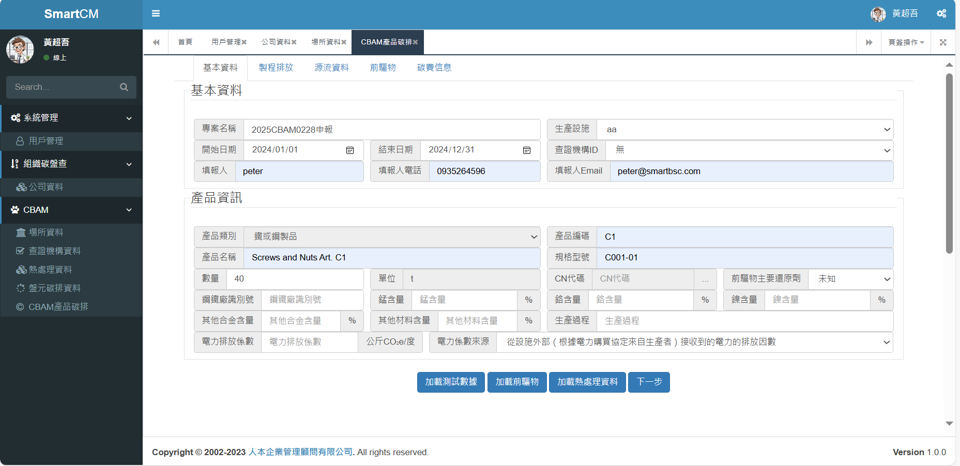Close the CBAM產品碳排 tab

416,43
